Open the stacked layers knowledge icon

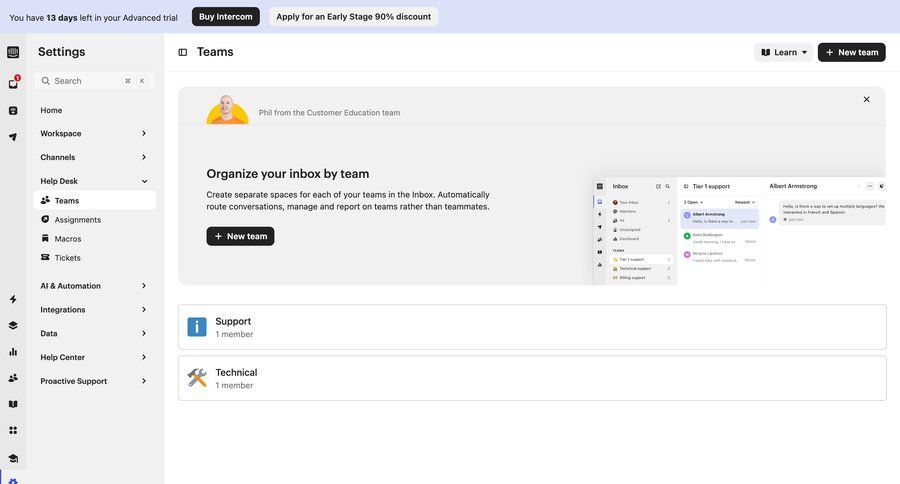(x=13, y=326)
